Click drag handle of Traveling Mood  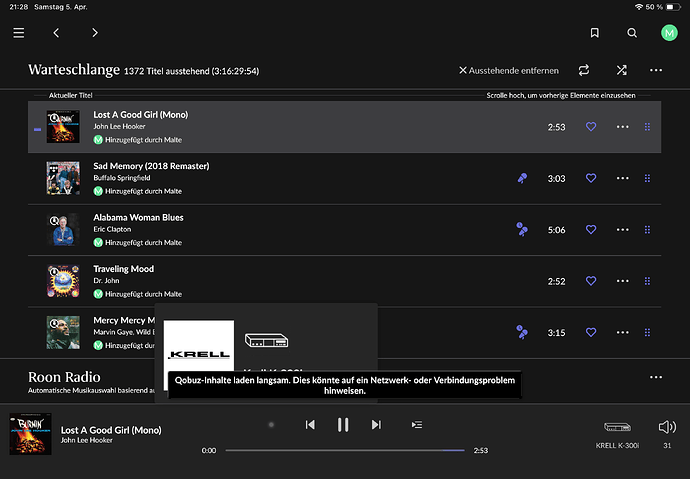647,281
